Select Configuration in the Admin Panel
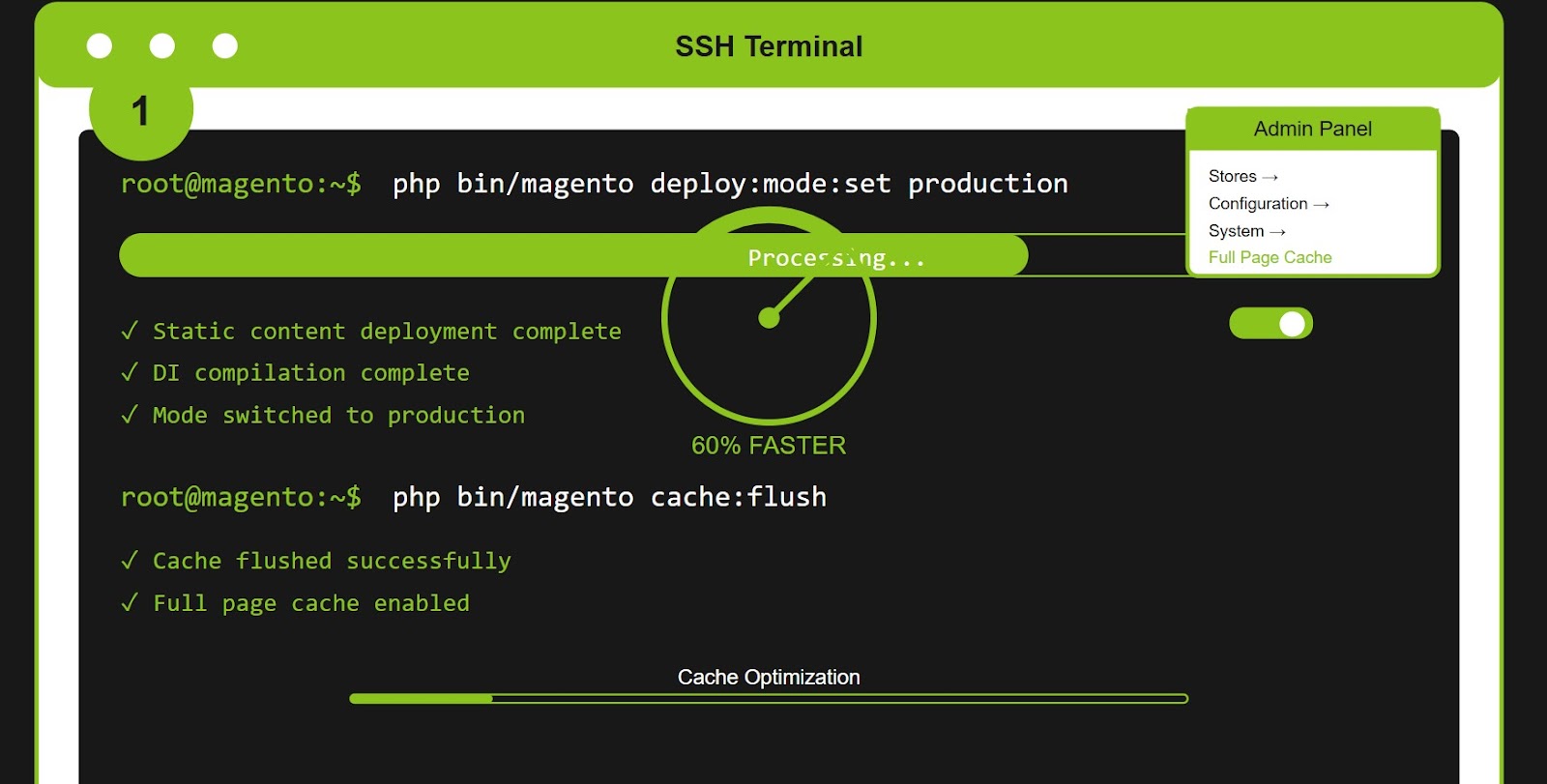Screen dimensions: 1547x784 1269,203
